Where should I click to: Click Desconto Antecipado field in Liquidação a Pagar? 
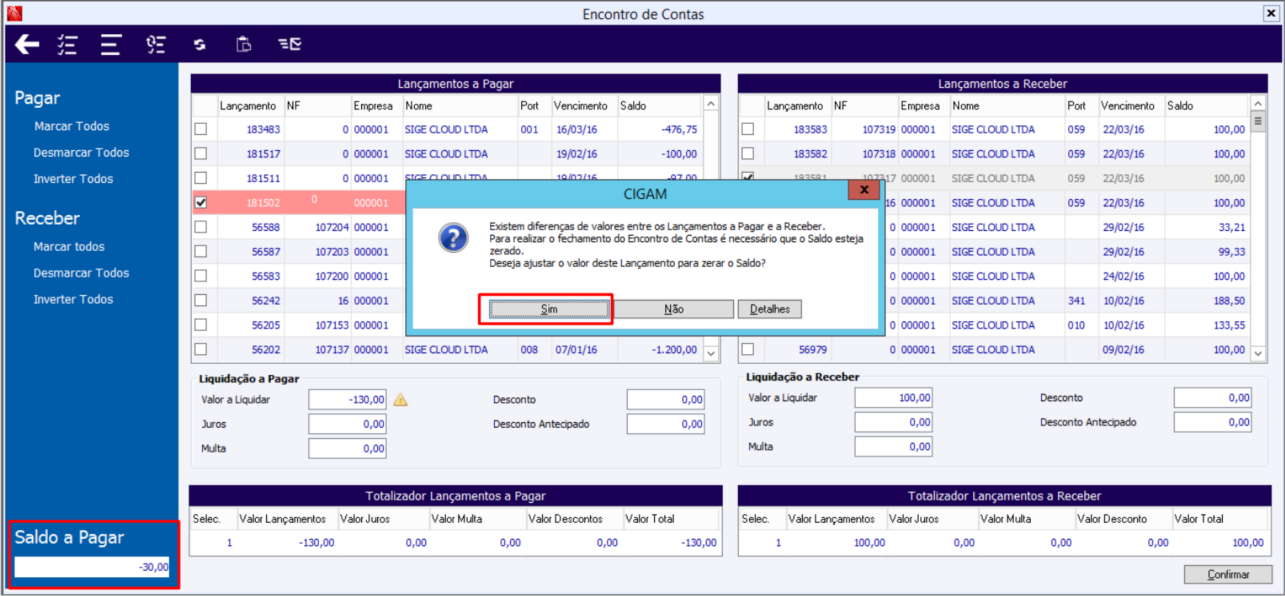[x=666, y=424]
